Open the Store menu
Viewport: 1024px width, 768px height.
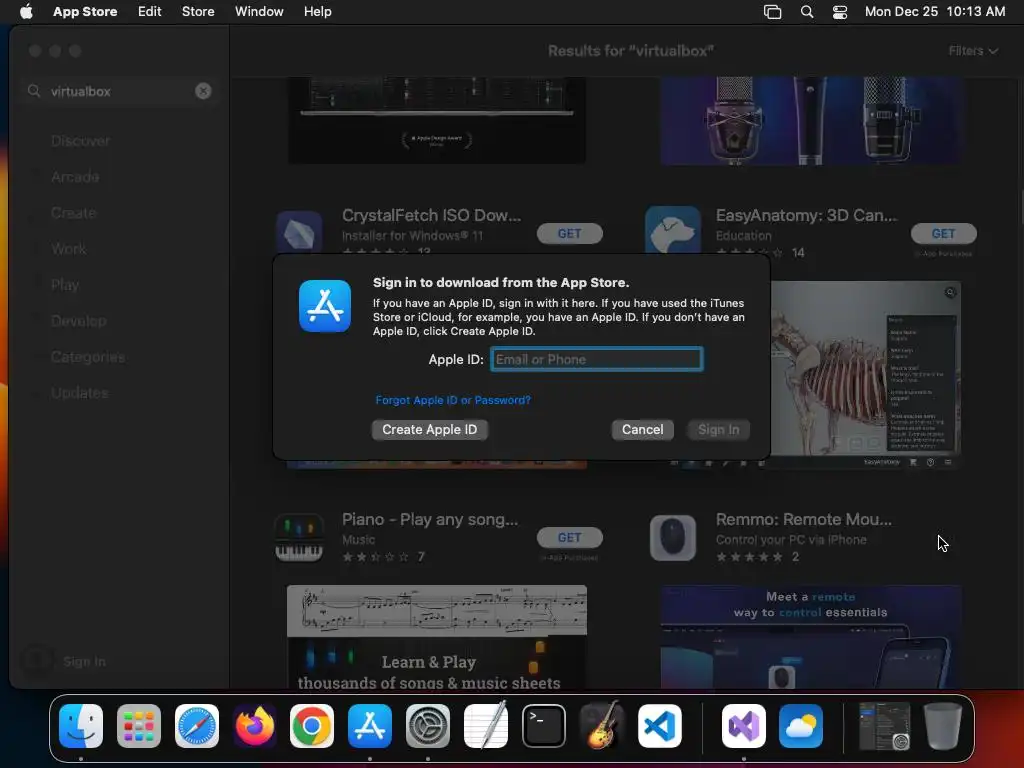coord(198,12)
